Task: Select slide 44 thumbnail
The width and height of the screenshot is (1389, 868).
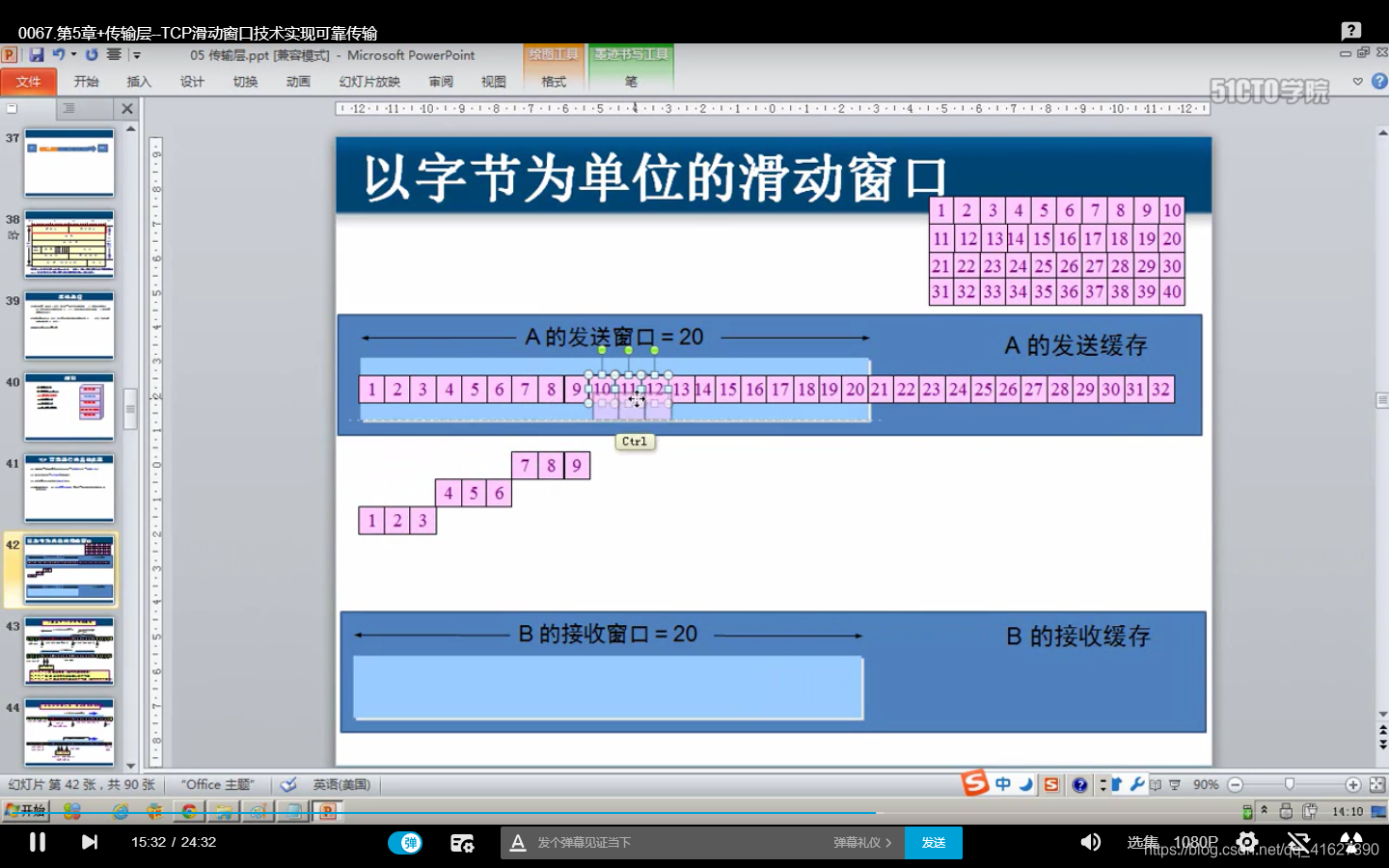Action: coord(69,732)
